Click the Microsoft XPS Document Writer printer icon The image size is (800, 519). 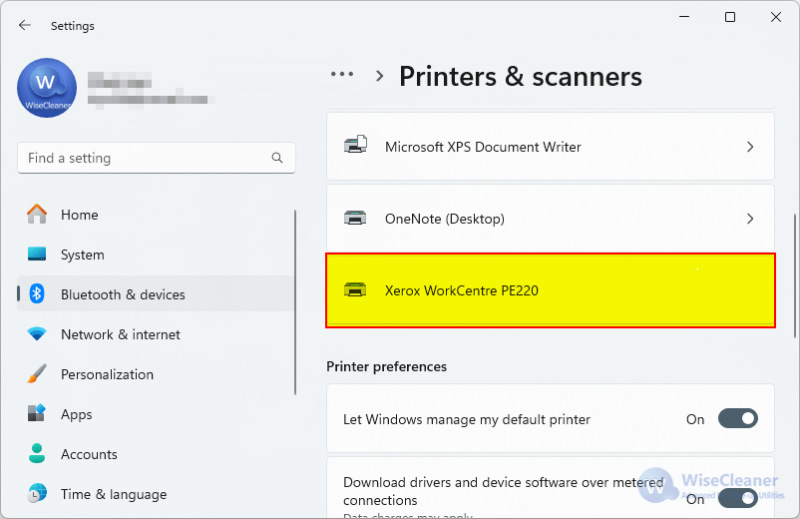(x=355, y=146)
